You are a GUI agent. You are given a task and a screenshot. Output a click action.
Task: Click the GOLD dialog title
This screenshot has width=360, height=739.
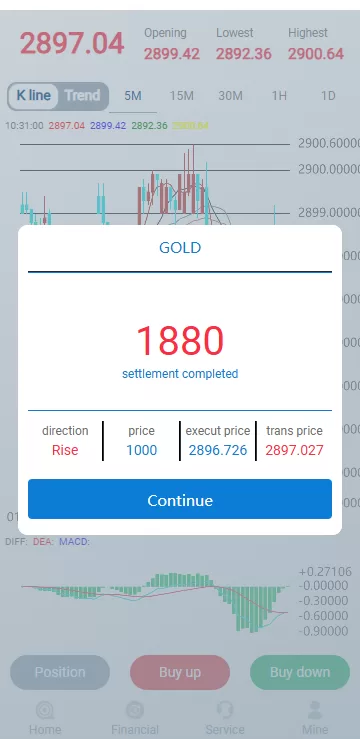[x=180, y=247]
